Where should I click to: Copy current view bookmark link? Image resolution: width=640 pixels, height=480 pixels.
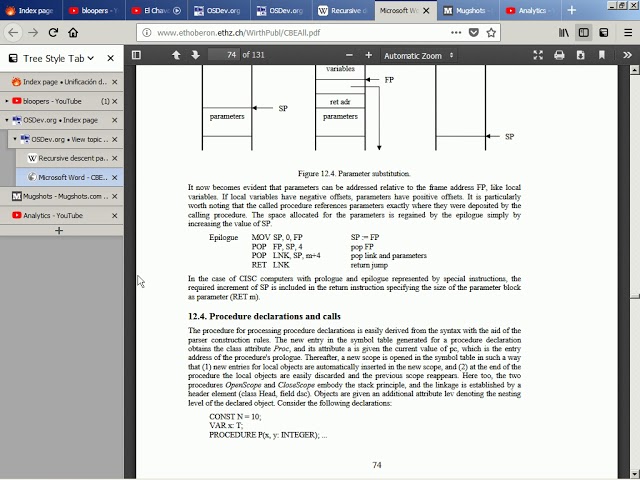602,55
